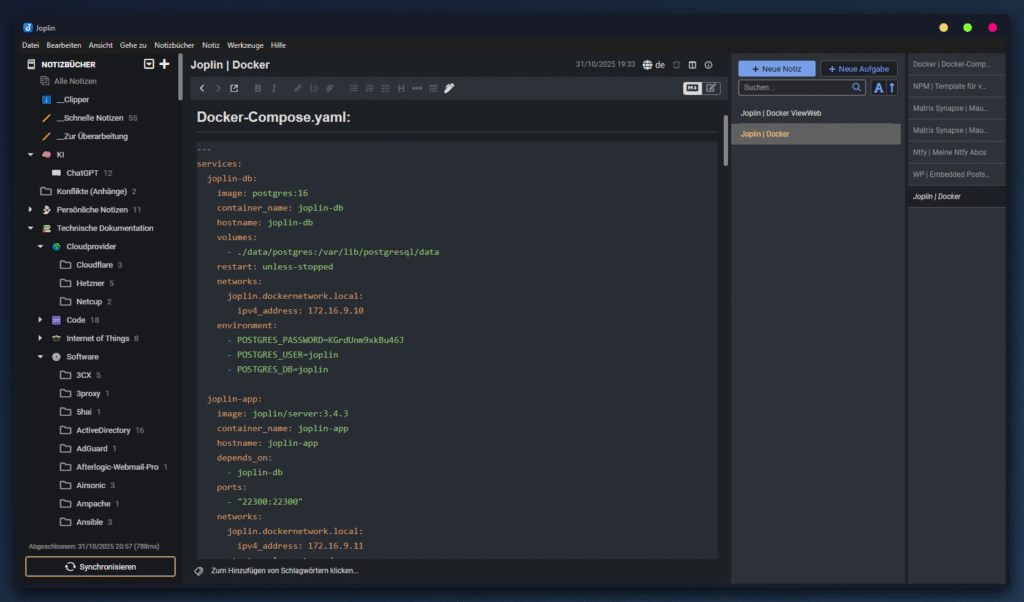The image size is (1024, 602).
Task: Switch to the rich text editor toggle
Action: pyautogui.click(x=711, y=88)
